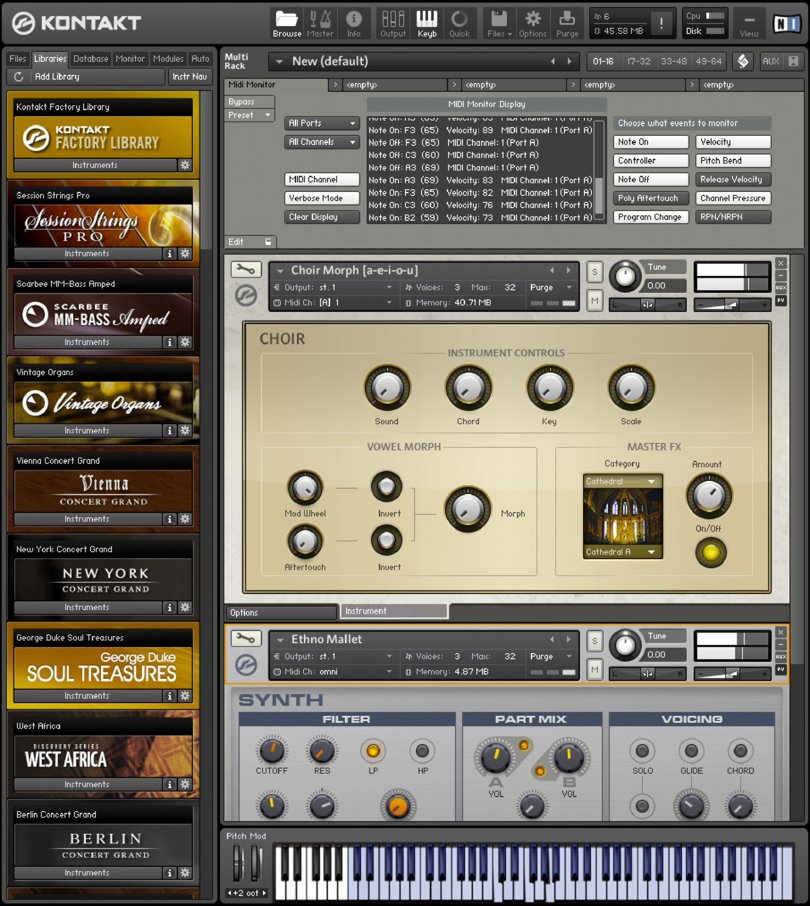
Task: Click the Purge icon in top toolbar
Action: (x=567, y=22)
